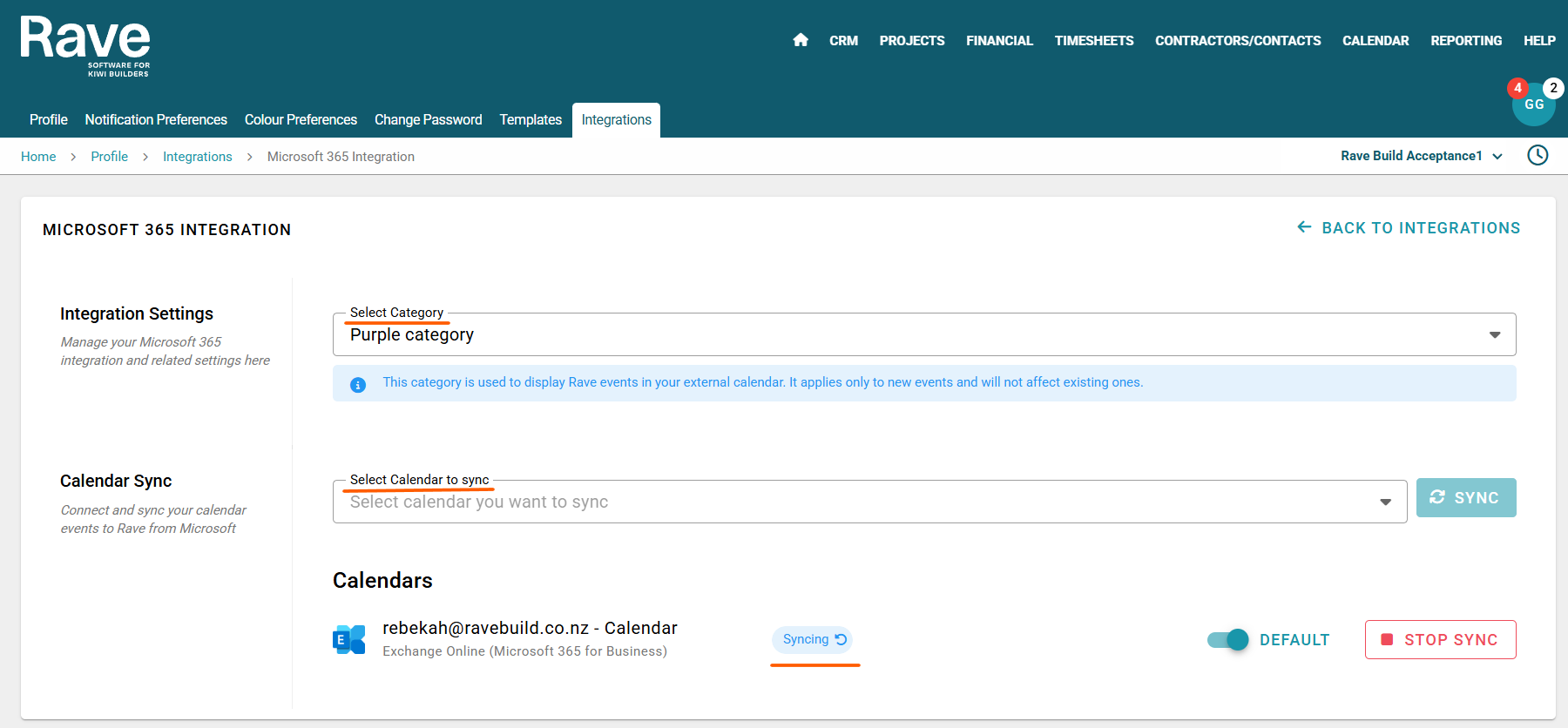The width and height of the screenshot is (1568, 728).
Task: Expand the Select Category dropdown
Action: [924, 334]
